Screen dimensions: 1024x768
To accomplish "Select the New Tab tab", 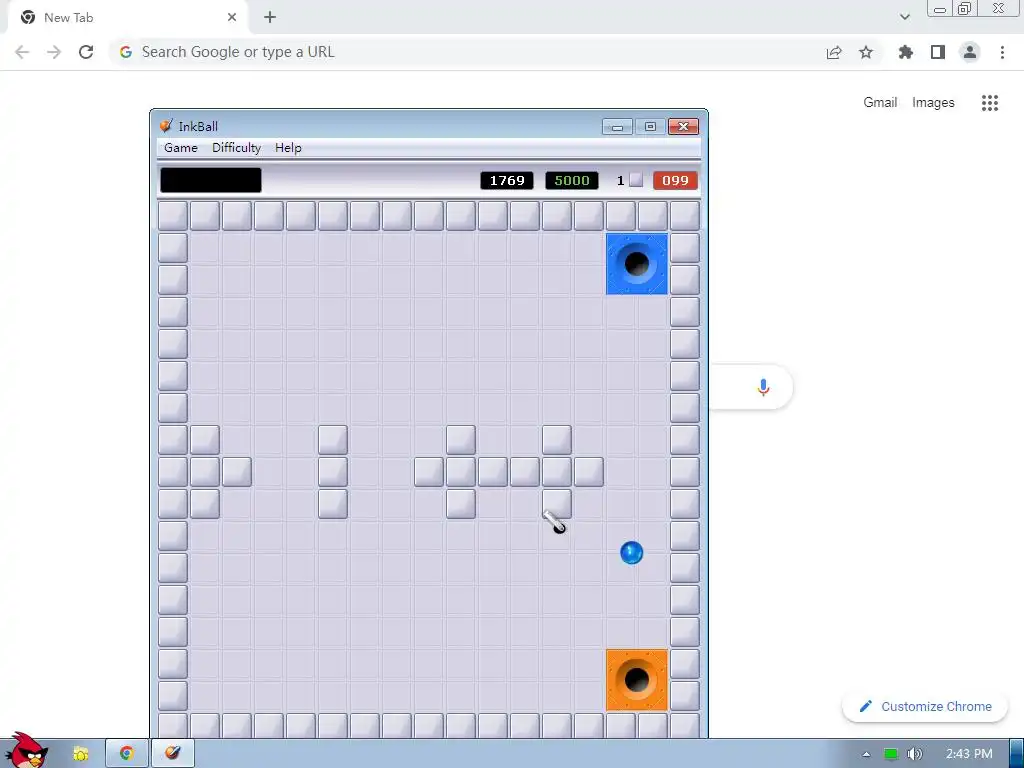I will tap(127, 18).
